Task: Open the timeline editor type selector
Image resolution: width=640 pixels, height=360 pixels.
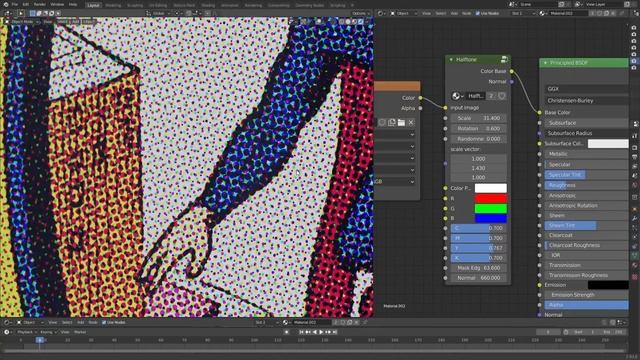Action: tap(7, 332)
